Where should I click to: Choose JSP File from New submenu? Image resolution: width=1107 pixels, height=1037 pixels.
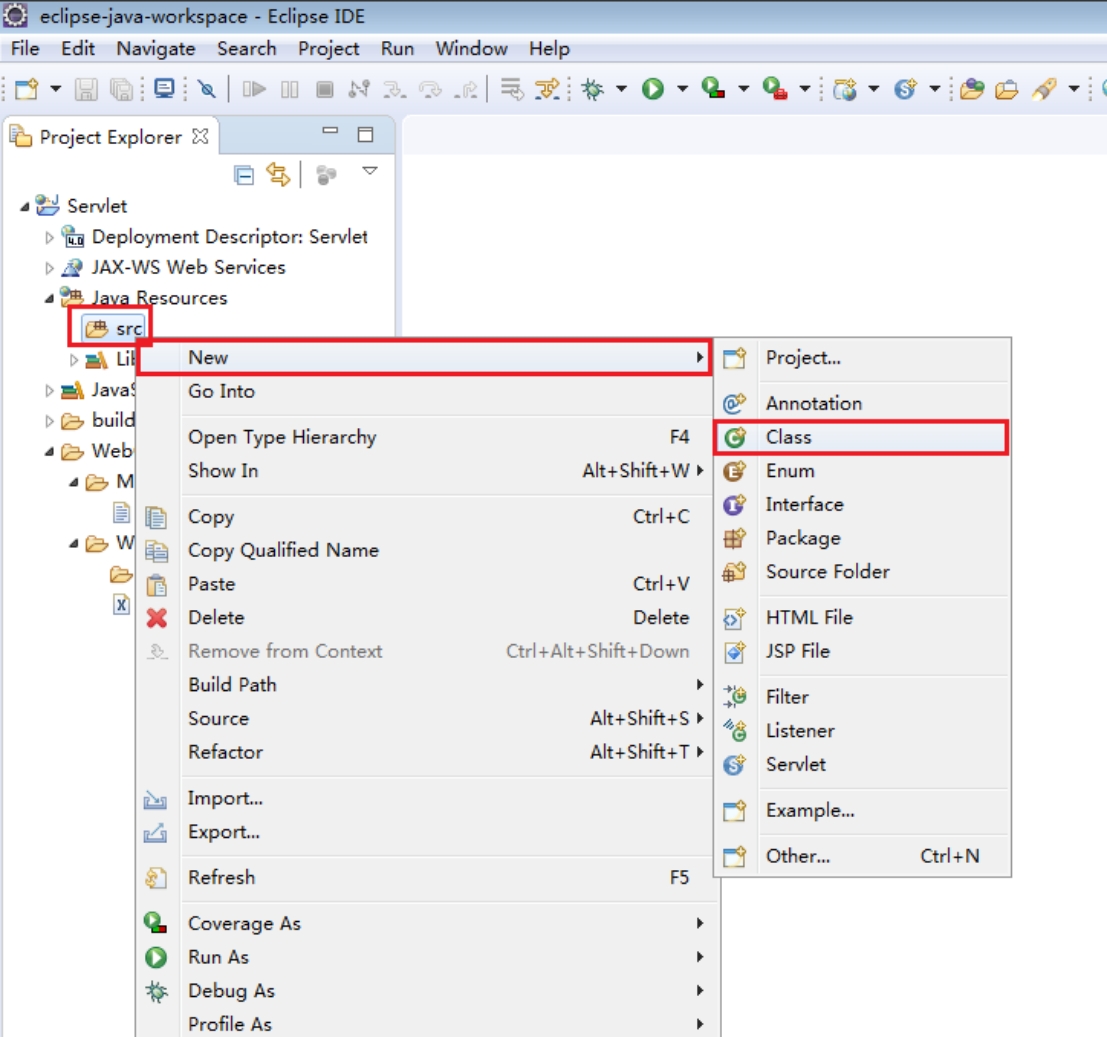[862, 651]
